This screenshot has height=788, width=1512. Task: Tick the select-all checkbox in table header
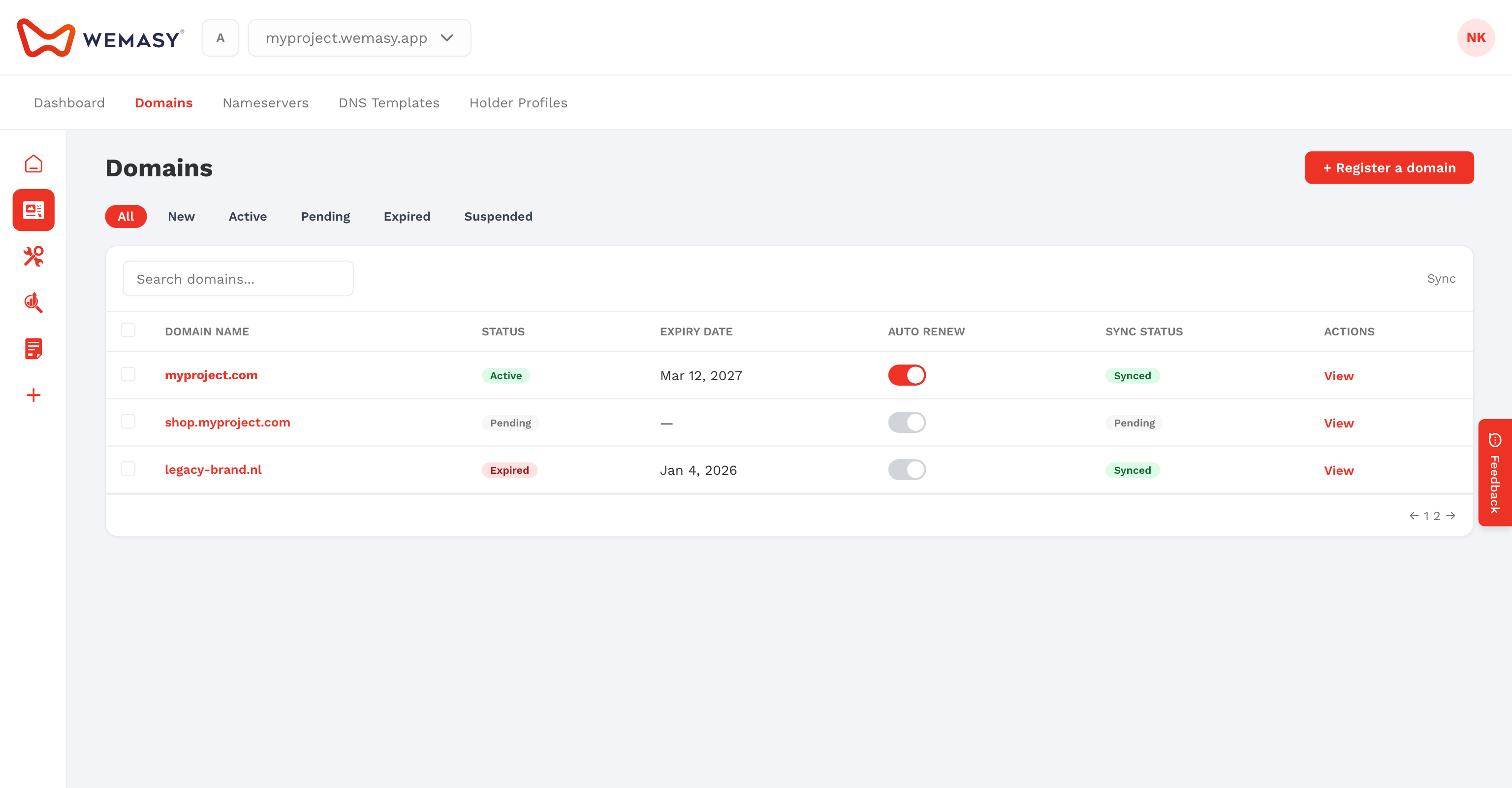tap(128, 330)
